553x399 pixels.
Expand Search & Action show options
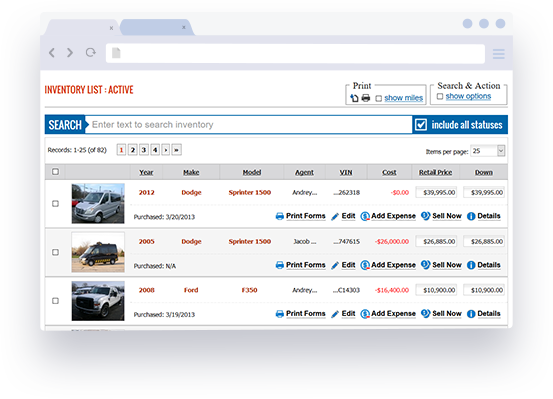point(468,96)
